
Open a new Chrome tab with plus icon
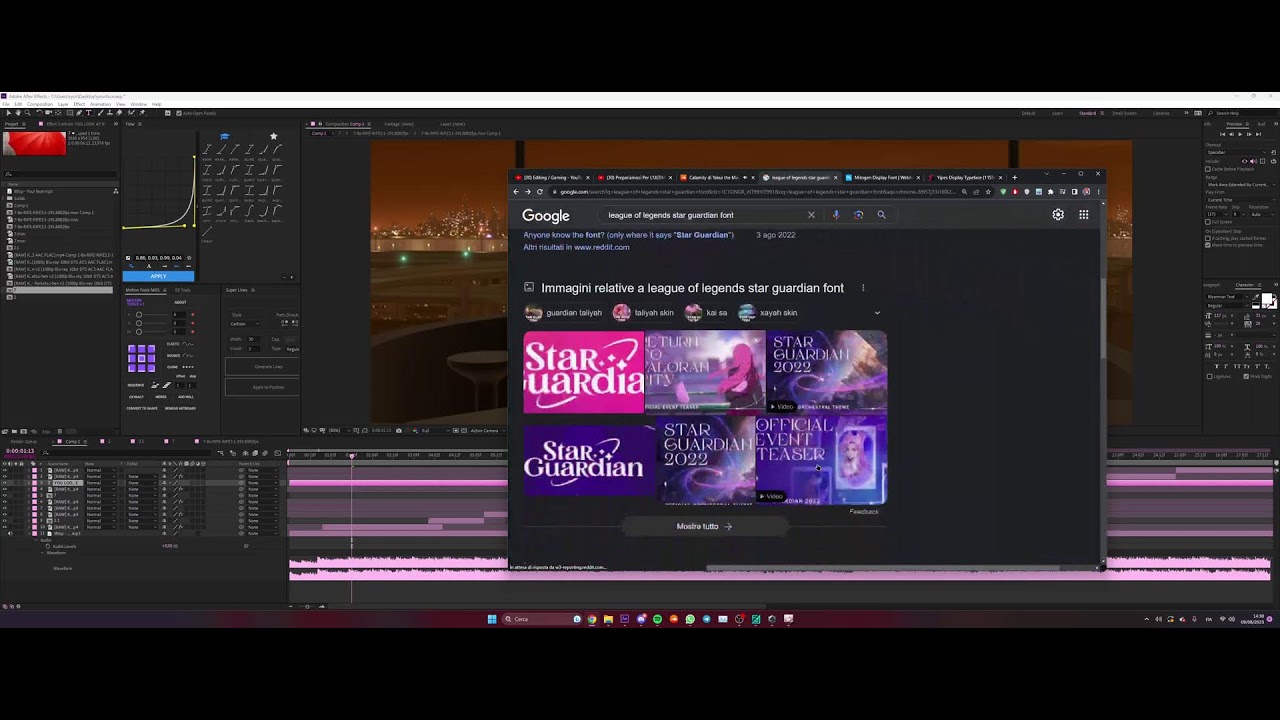point(1014,177)
